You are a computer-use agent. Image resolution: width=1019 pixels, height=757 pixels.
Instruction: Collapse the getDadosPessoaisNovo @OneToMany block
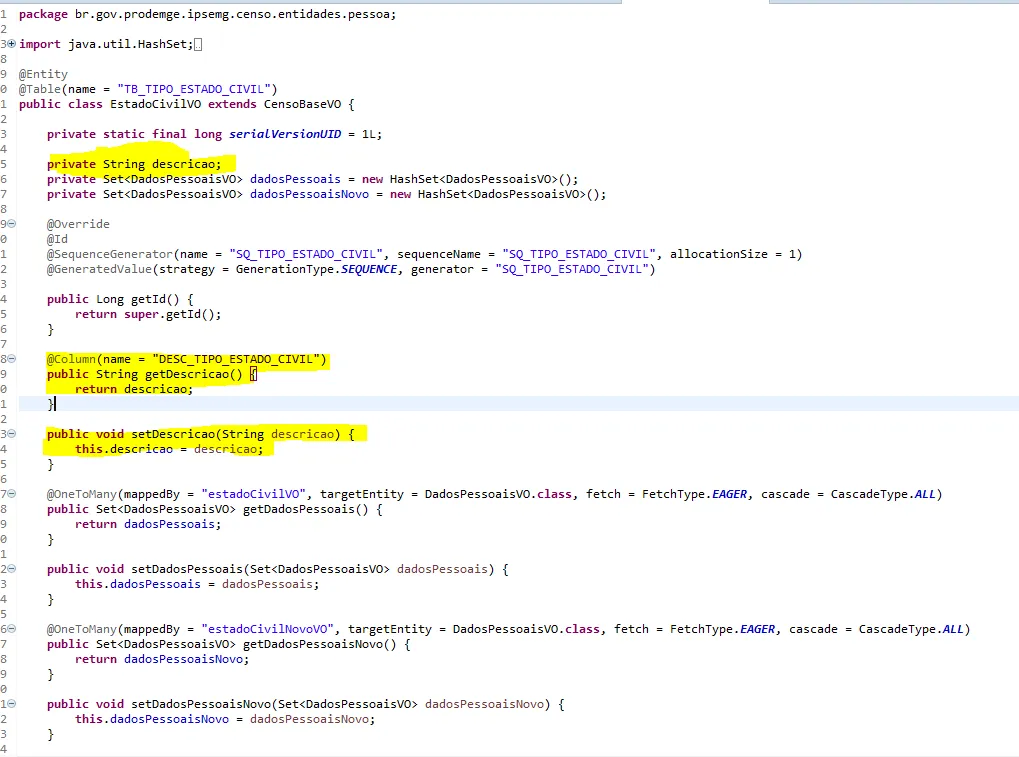click(x=12, y=629)
